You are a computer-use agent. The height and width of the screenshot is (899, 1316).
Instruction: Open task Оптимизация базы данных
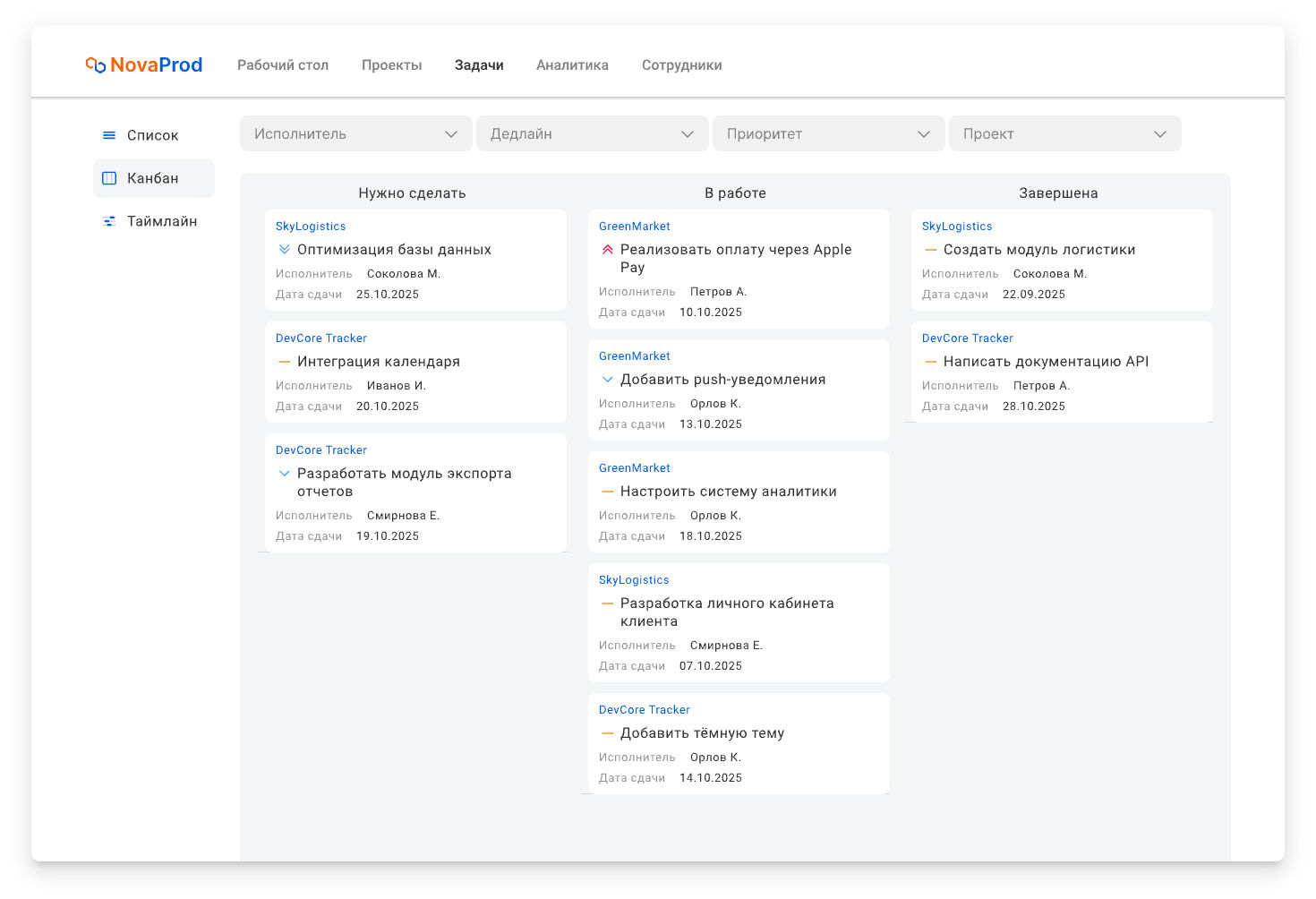394,250
